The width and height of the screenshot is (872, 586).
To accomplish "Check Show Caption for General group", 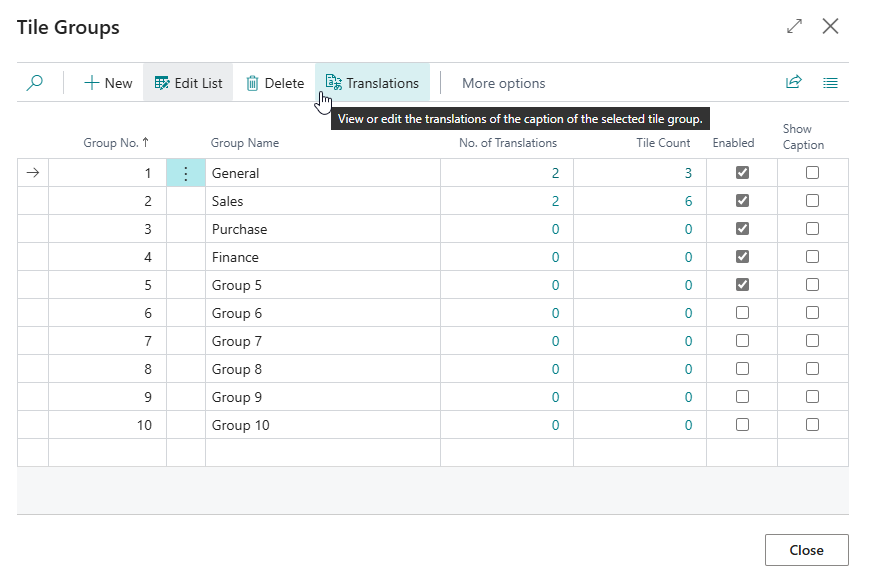I will [812, 173].
